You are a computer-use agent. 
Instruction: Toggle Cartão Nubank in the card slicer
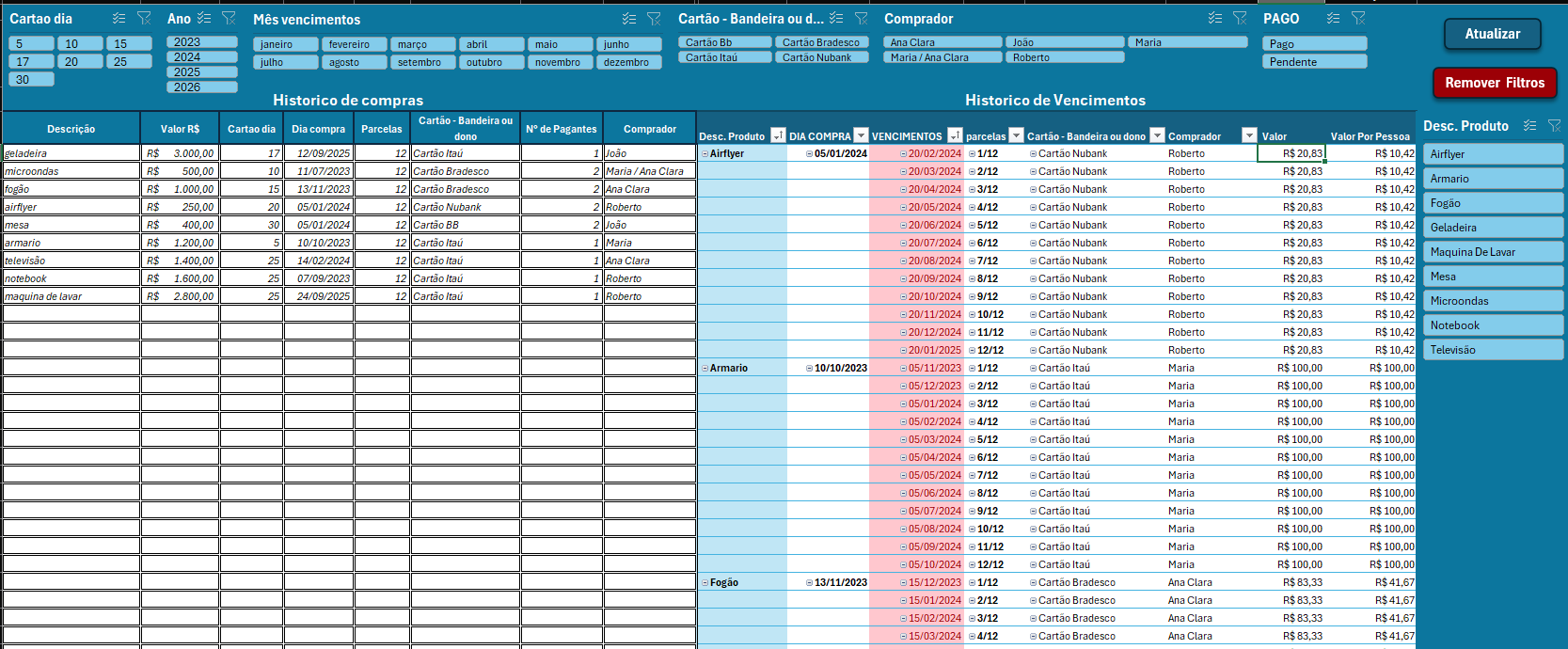[821, 58]
